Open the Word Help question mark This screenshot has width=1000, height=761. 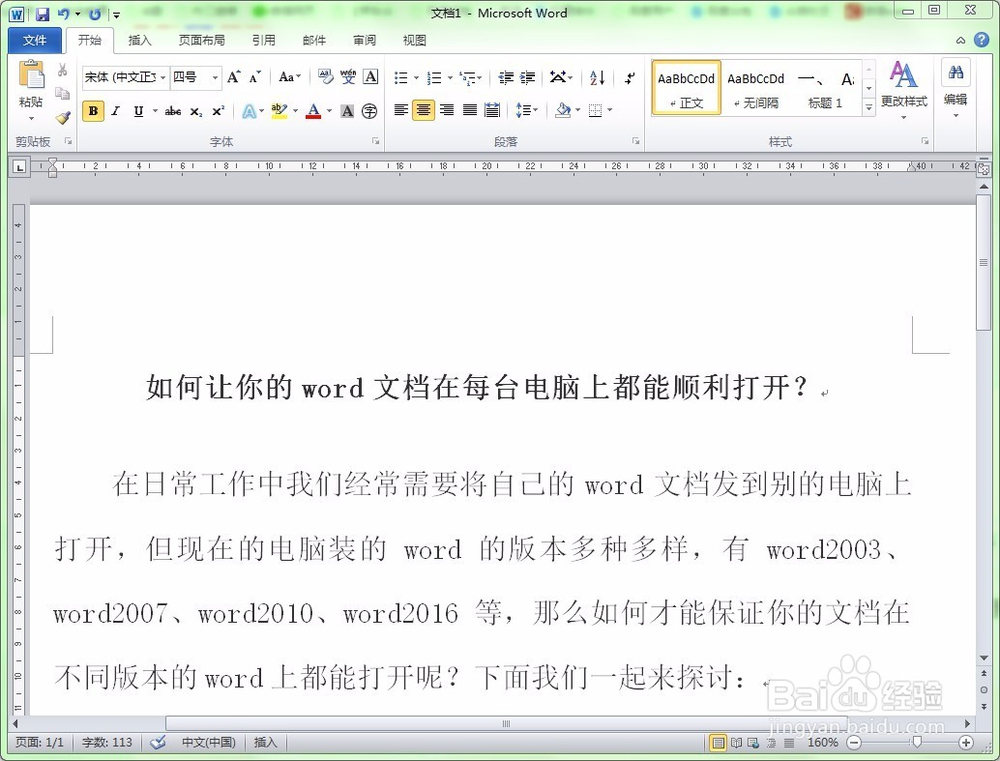coord(982,40)
